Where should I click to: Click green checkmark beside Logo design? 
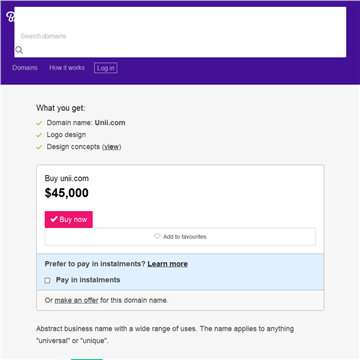tap(39, 135)
